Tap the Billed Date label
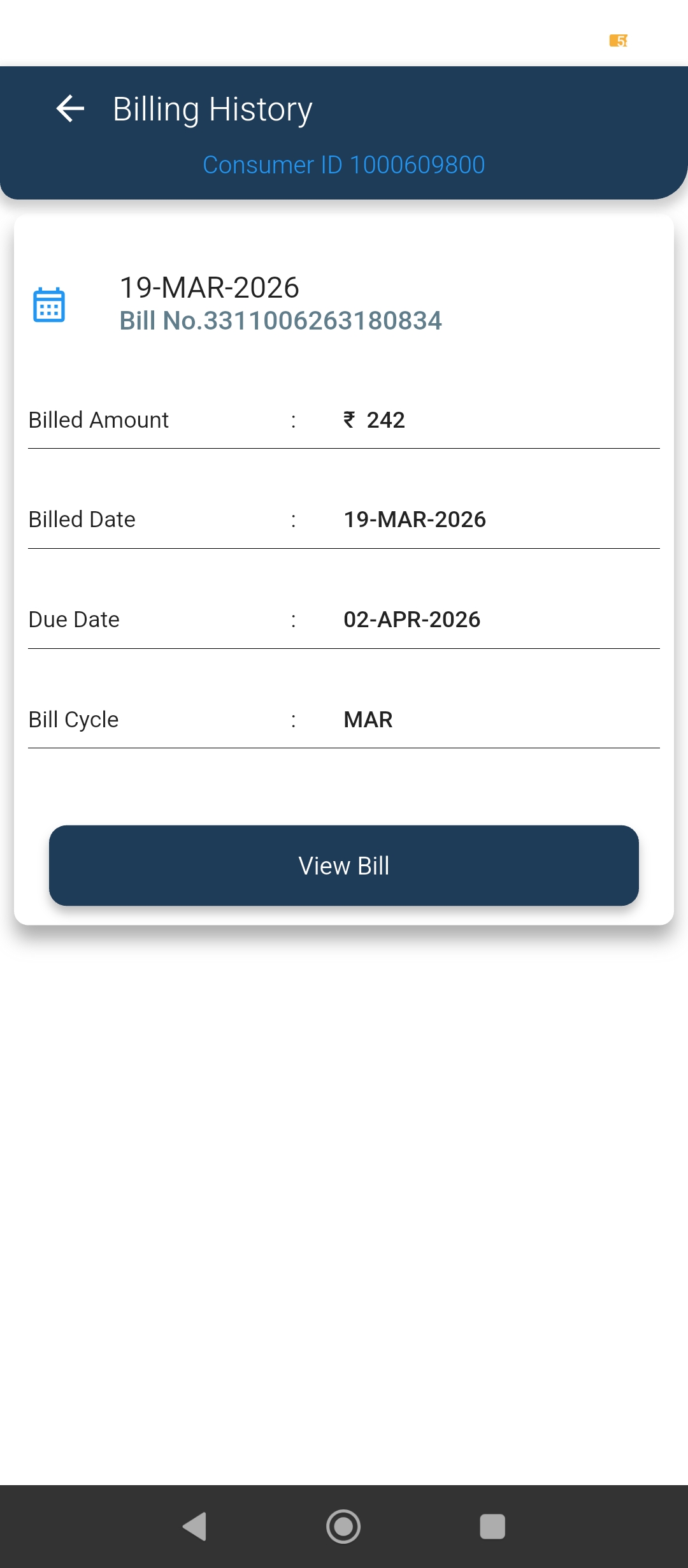 (x=82, y=519)
